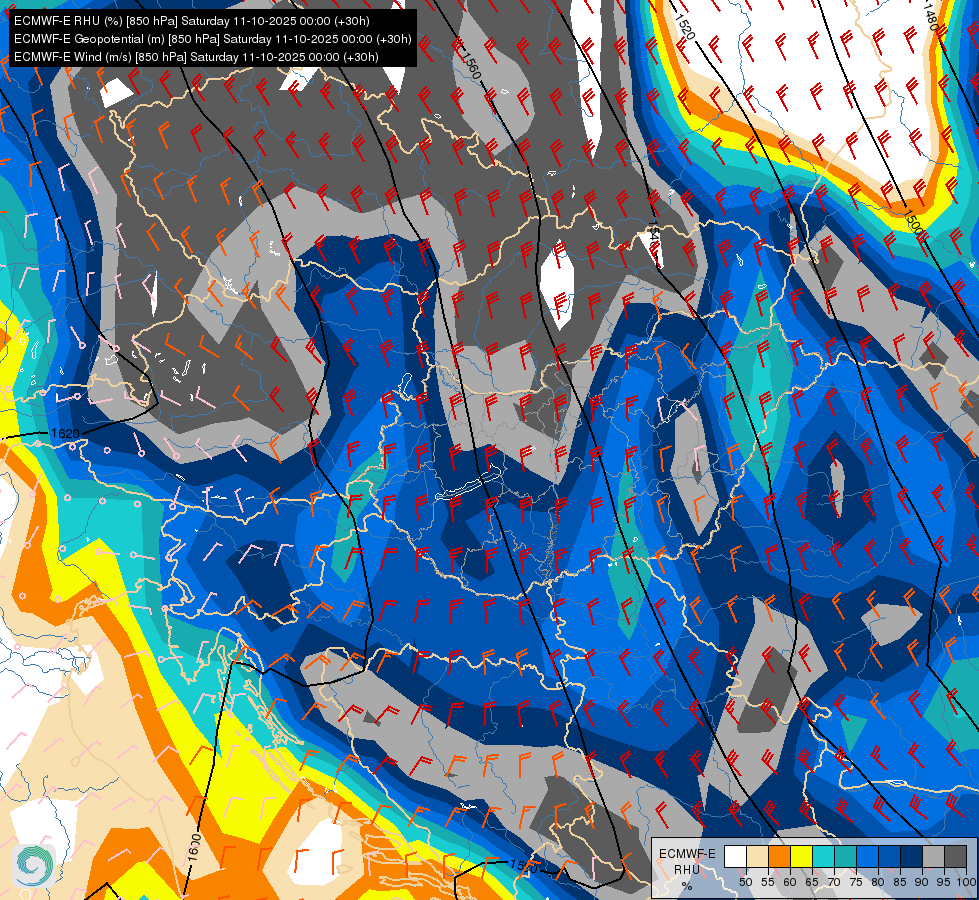
Task: Click the beige 50–55% legend swatch
Action: (757, 856)
